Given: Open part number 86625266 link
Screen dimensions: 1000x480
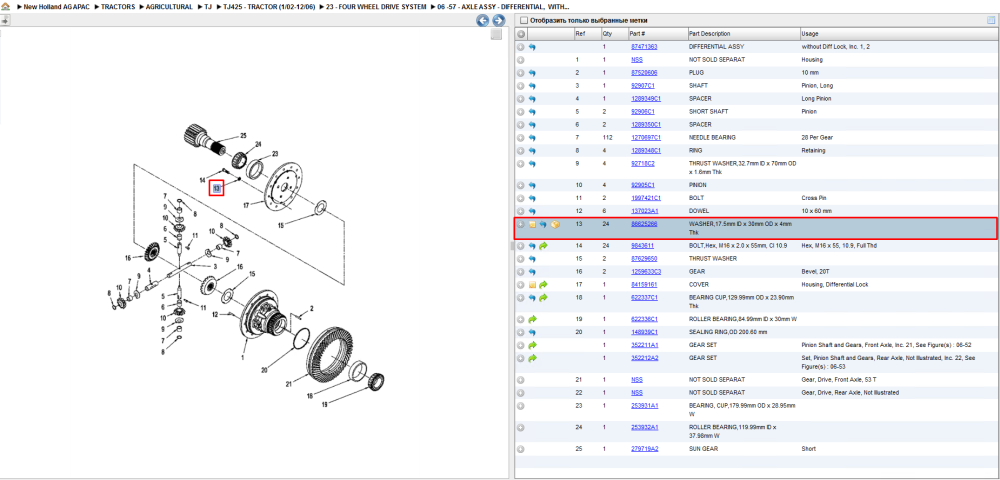Looking at the screenshot, I should pos(644,224).
